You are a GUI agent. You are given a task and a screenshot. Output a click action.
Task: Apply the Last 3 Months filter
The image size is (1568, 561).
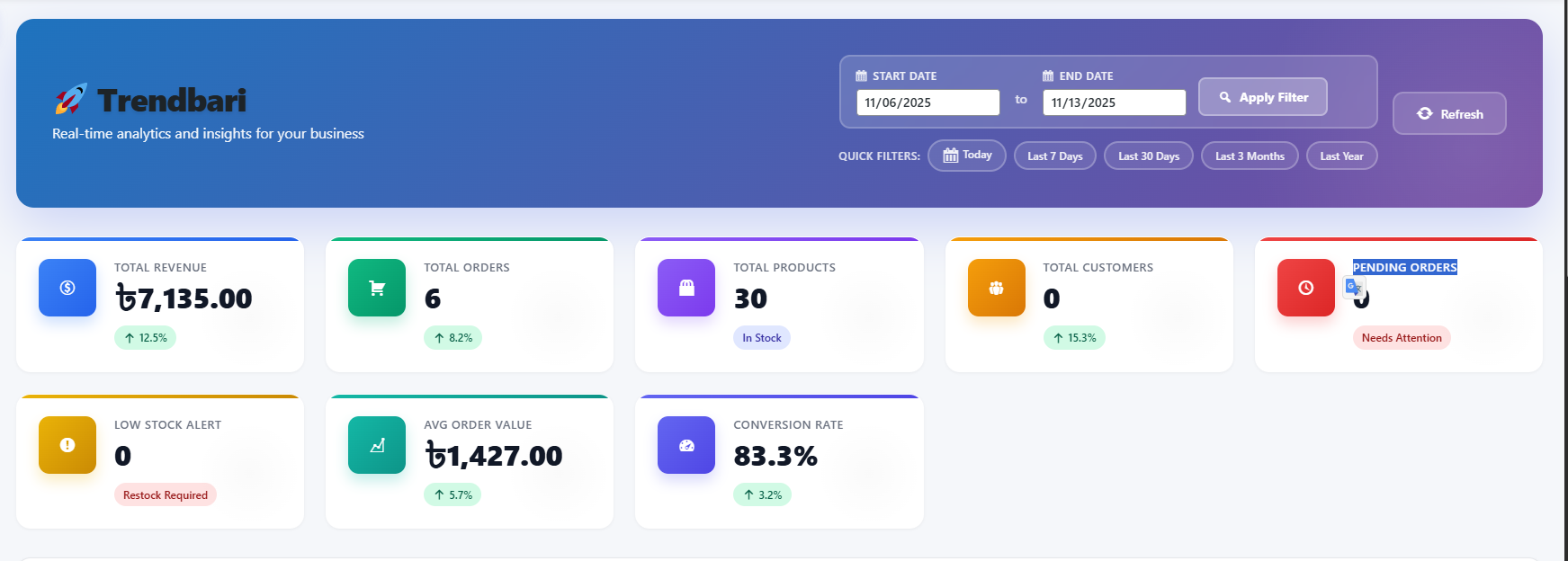click(x=1249, y=156)
